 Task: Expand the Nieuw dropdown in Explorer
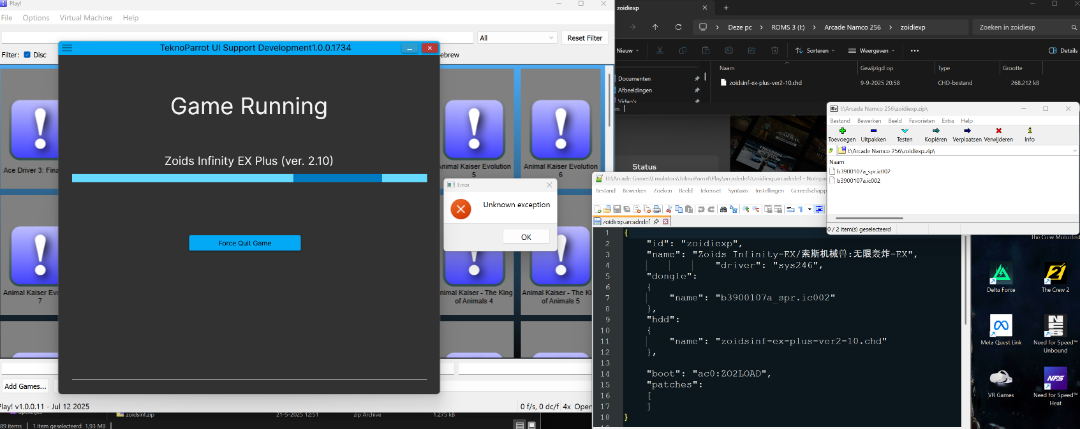[628, 51]
